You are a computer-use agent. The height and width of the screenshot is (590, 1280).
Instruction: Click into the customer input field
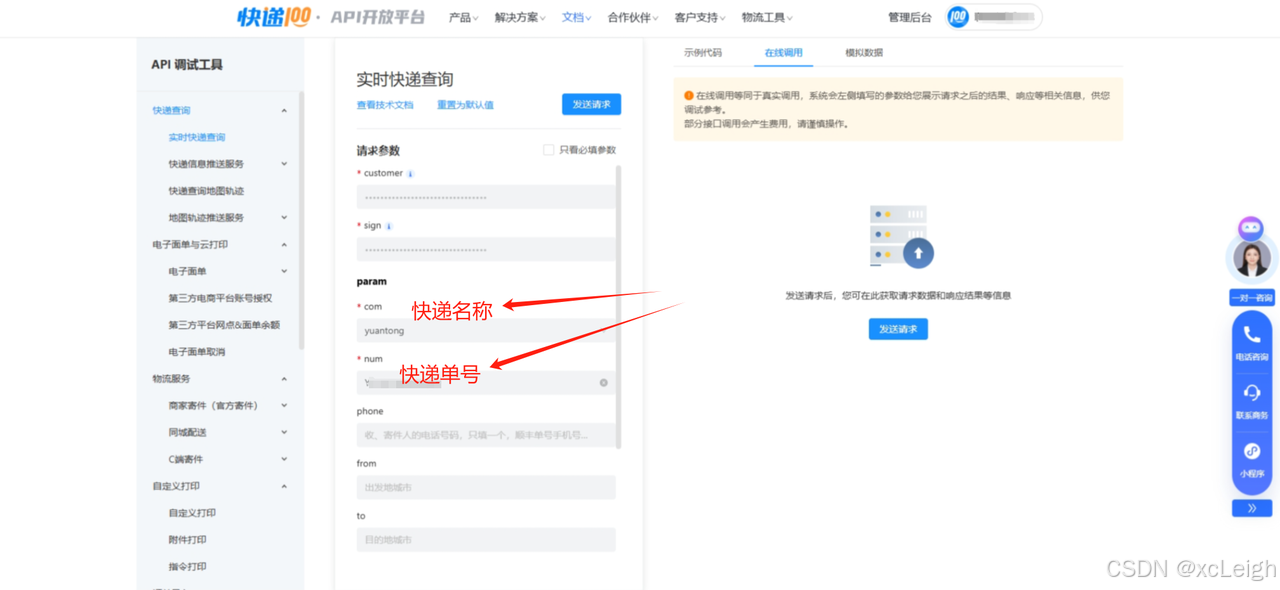[486, 197]
